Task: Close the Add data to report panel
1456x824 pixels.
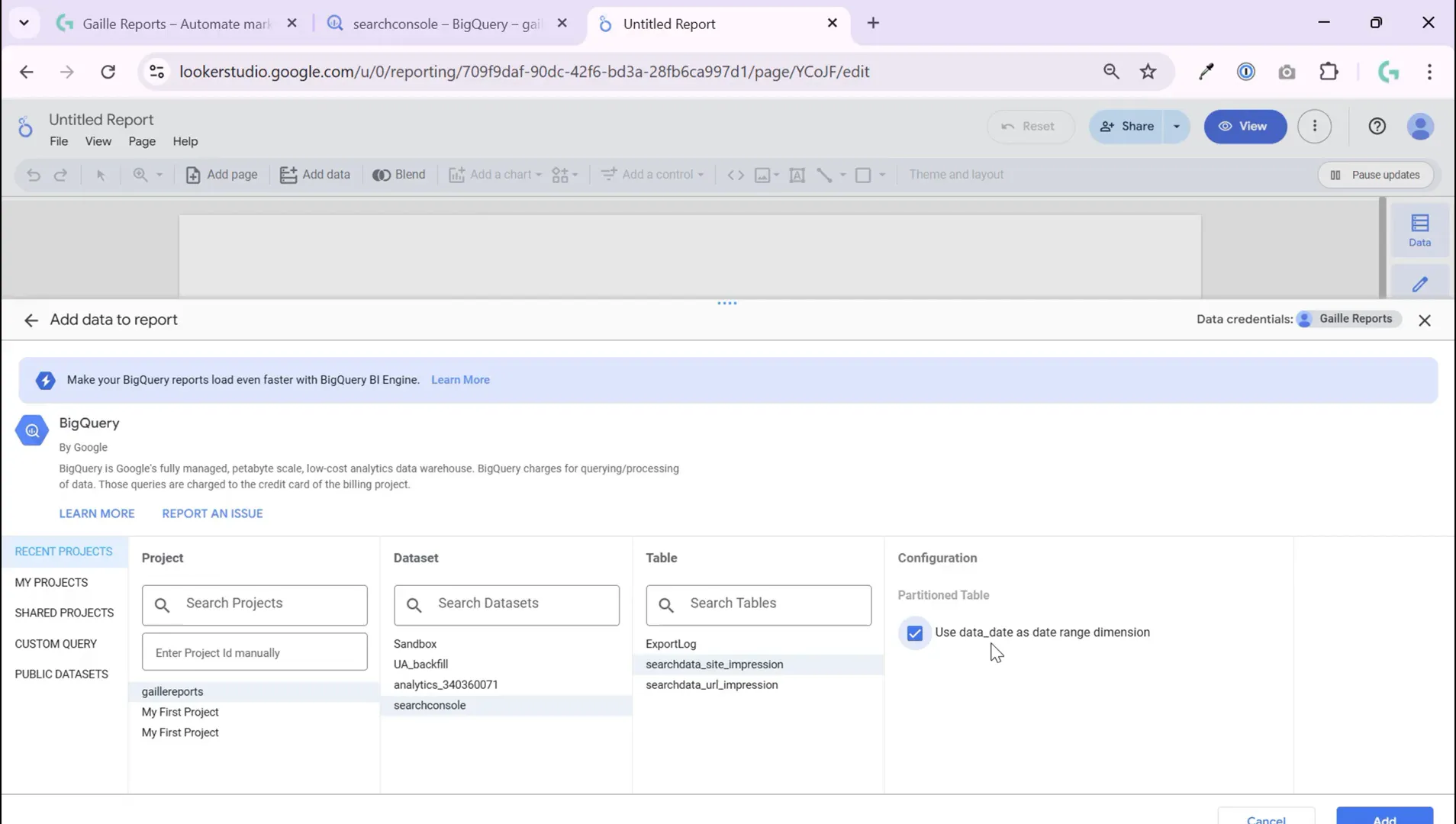Action: pos(1424,320)
